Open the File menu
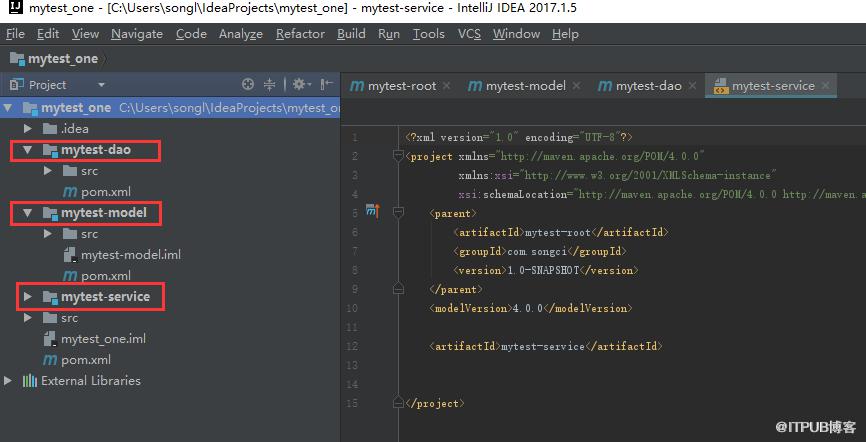866x442 pixels. 15,34
